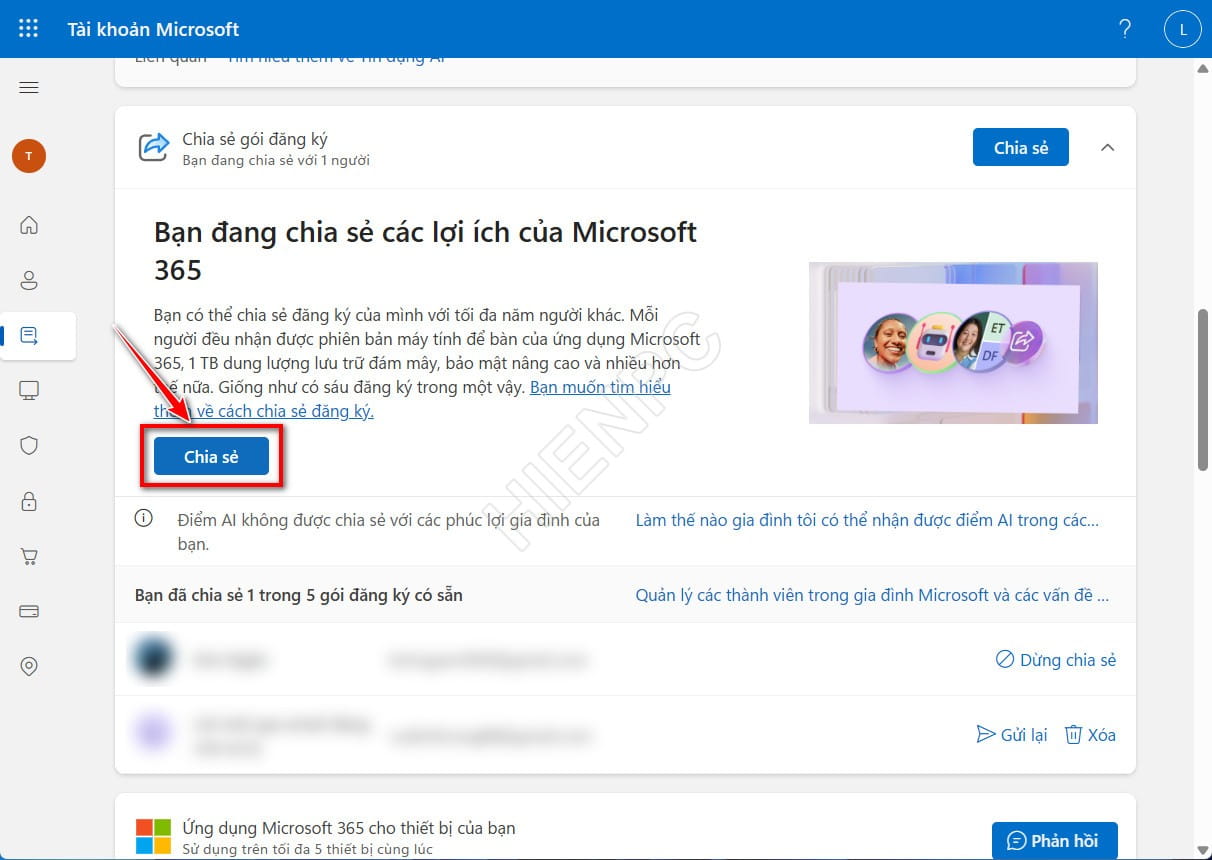Open the account avatar labeled L
This screenshot has height=860, width=1212.
click(1183, 29)
